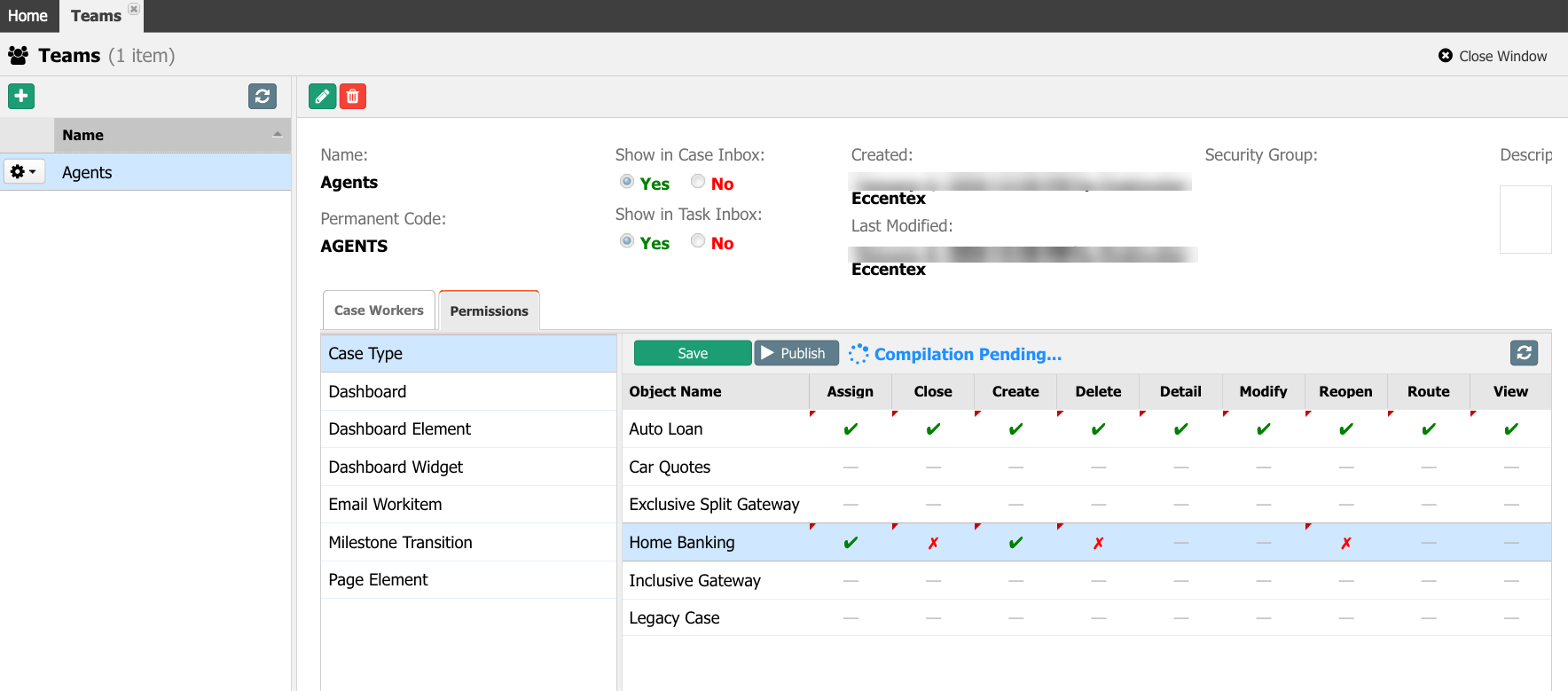Delete the team with red trash icon

[353, 96]
